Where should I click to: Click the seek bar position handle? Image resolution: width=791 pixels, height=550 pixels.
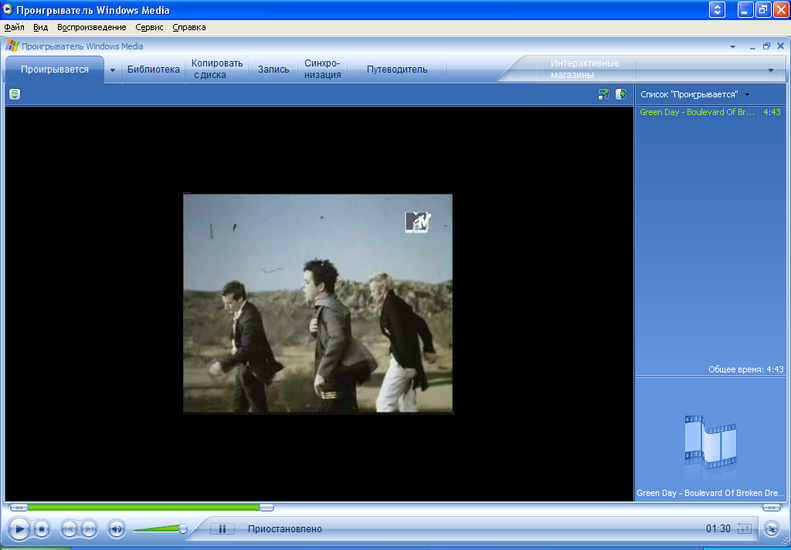click(266, 507)
